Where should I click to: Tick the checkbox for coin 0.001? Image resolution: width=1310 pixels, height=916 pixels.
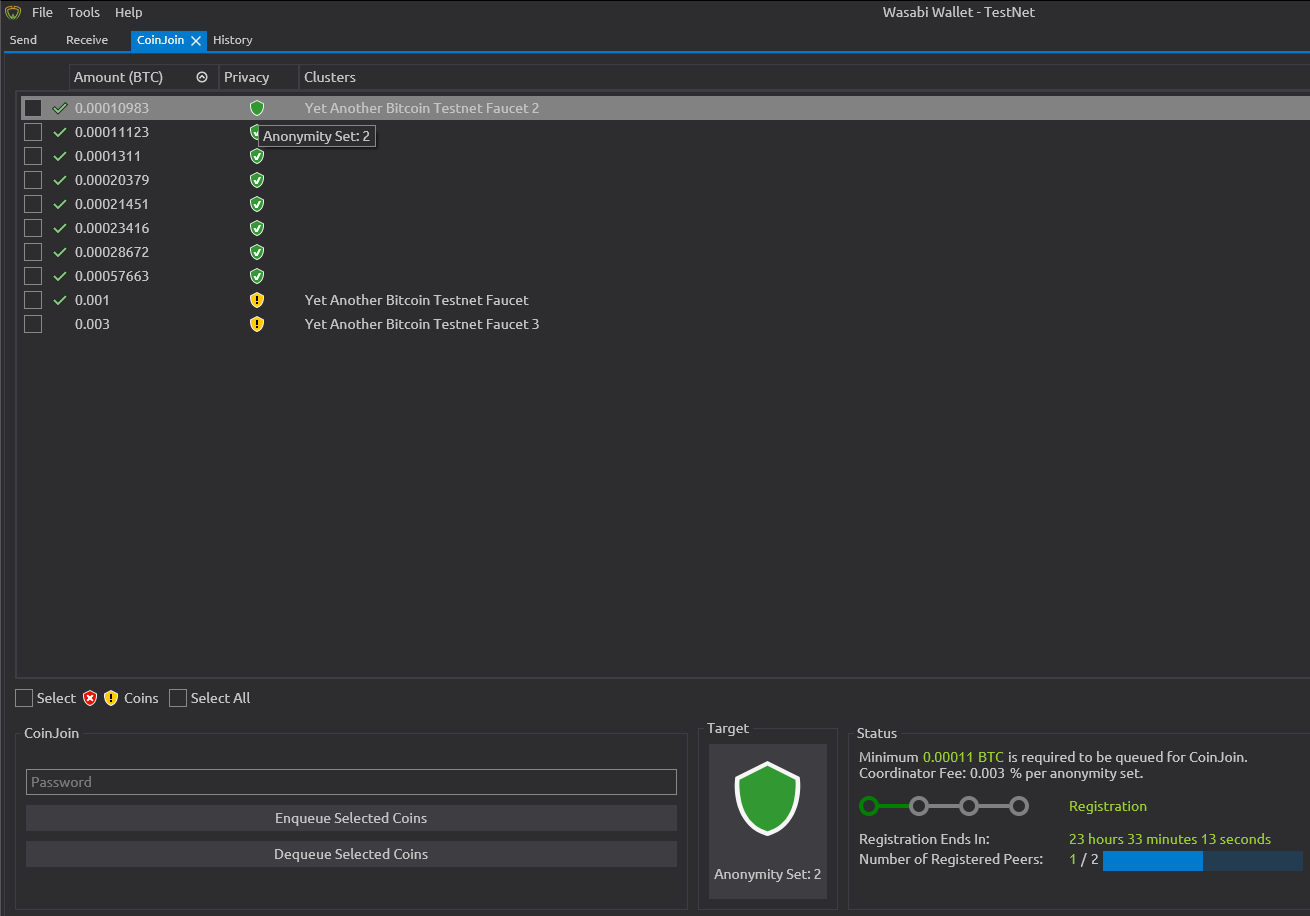(33, 300)
